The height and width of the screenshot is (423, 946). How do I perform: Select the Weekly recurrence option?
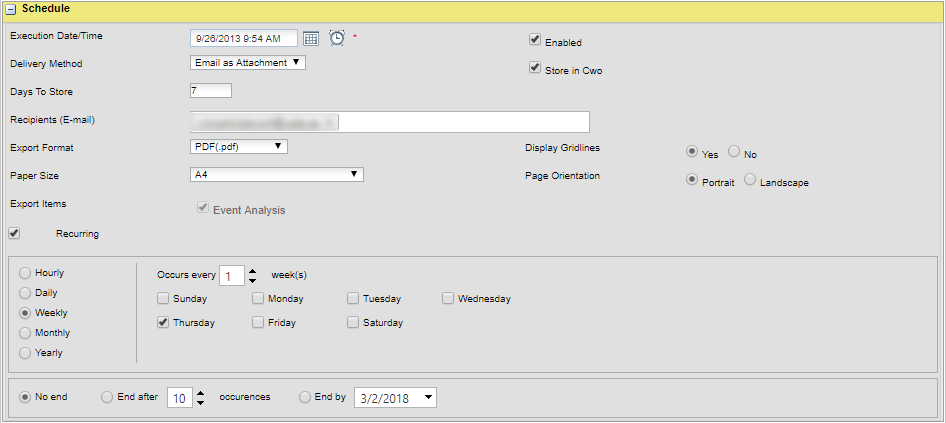pyautogui.click(x=25, y=313)
